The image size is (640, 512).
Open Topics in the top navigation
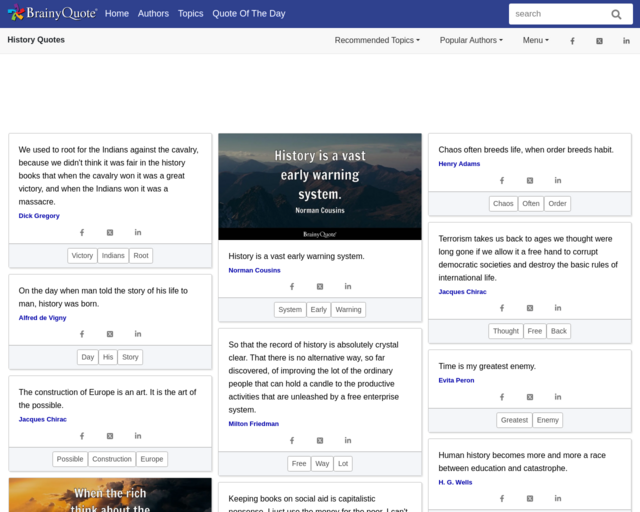coord(191,13)
